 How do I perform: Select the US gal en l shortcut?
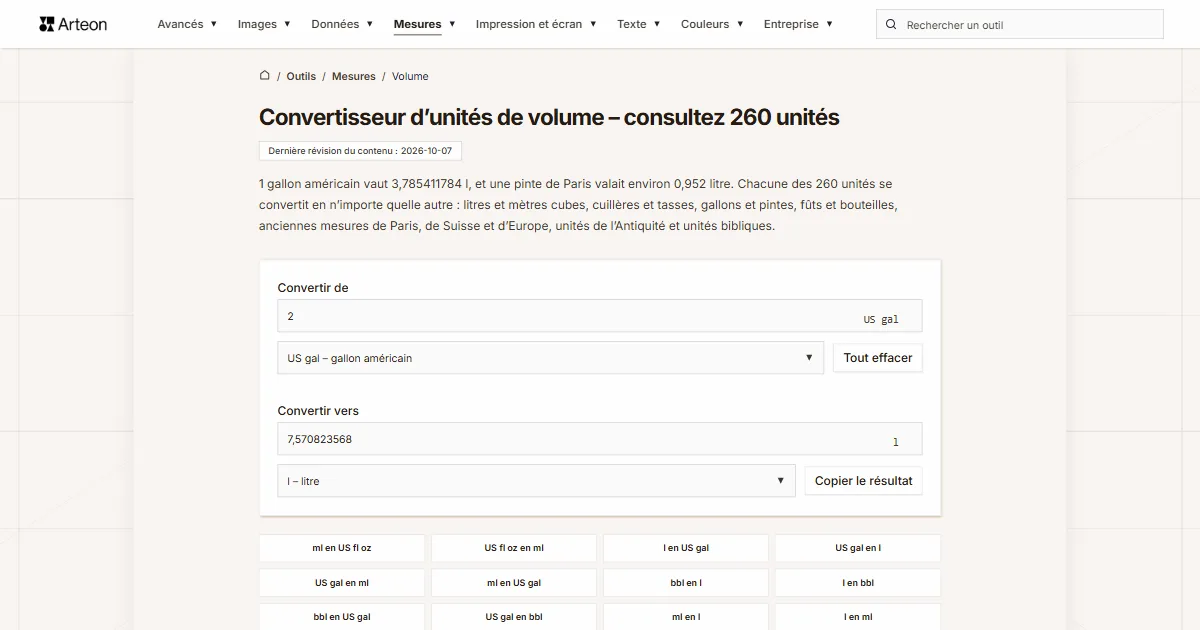(x=858, y=548)
